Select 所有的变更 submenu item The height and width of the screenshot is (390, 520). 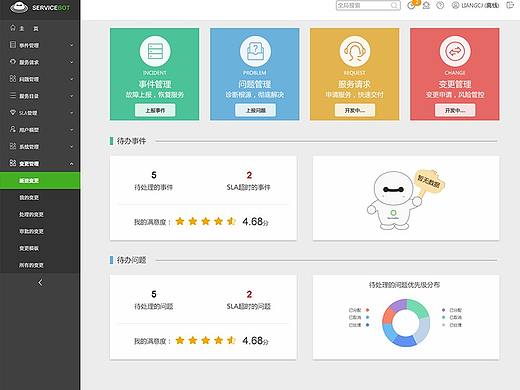point(40,265)
